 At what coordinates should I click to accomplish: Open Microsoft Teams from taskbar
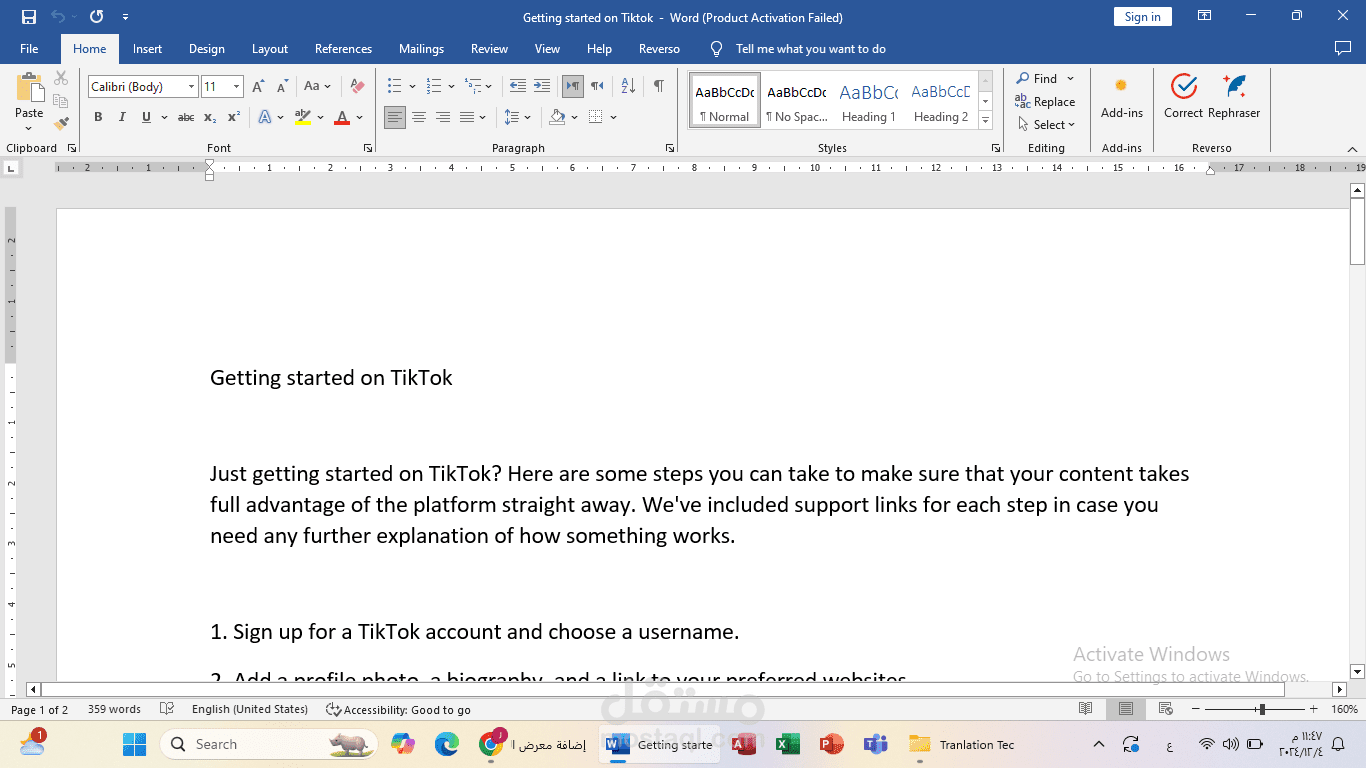(875, 744)
